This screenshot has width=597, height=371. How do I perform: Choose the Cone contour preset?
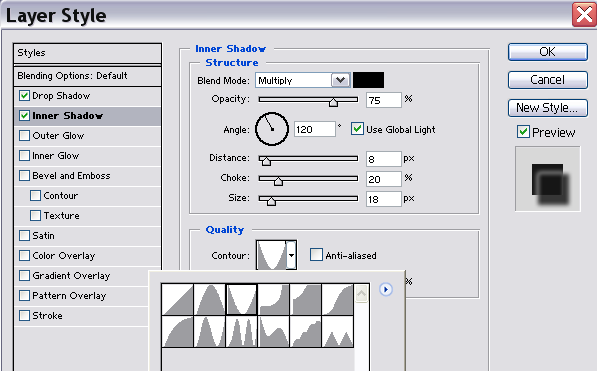coord(209,299)
